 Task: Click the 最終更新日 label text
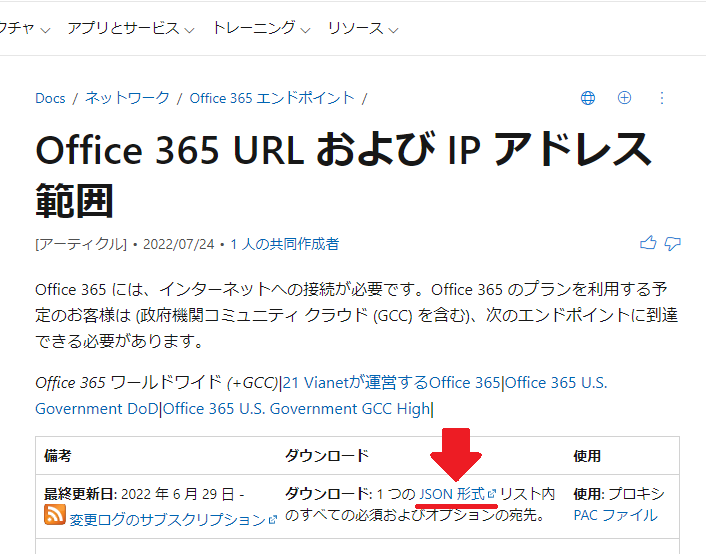pos(81,494)
